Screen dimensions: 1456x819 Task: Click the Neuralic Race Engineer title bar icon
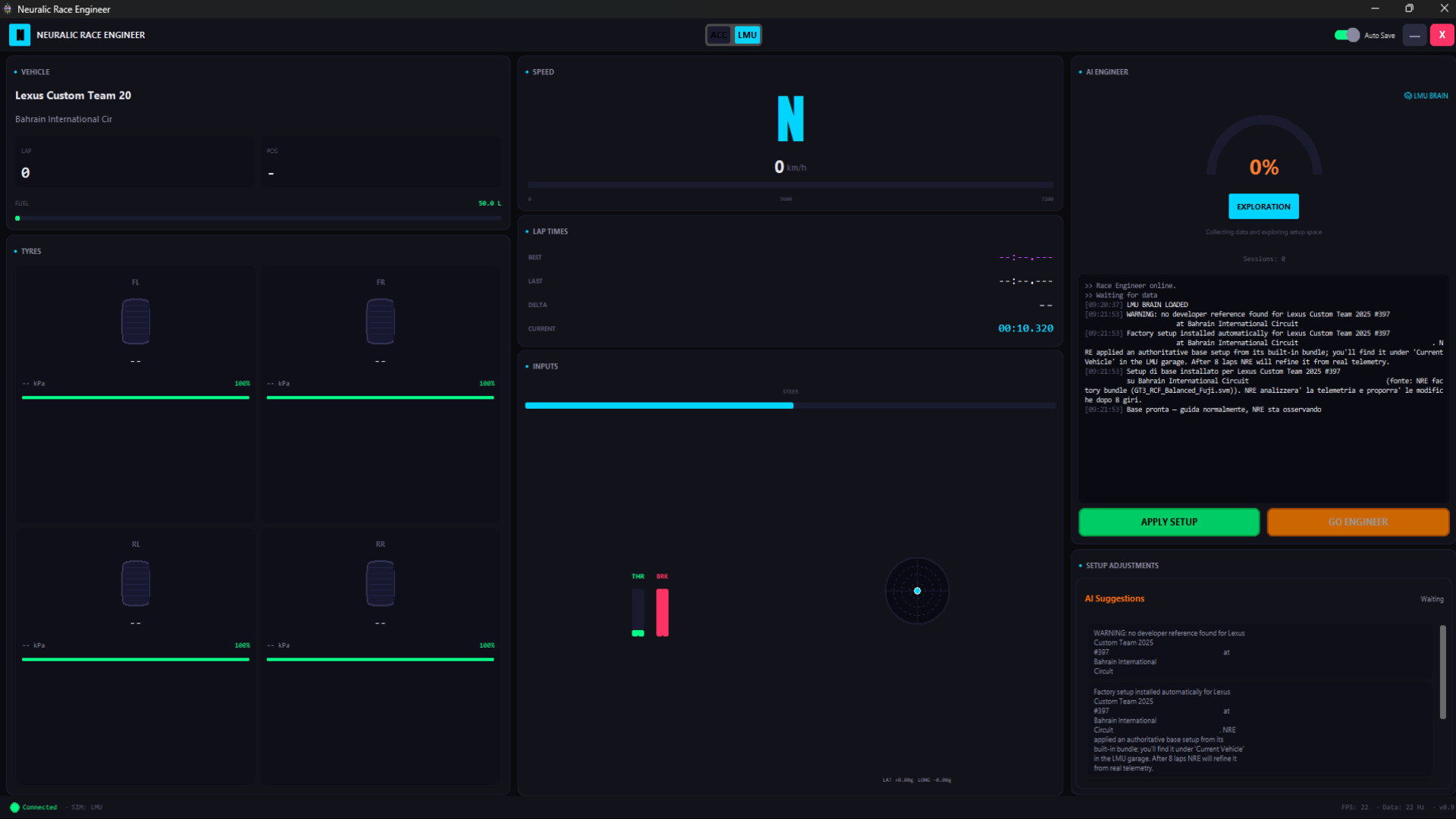click(8, 9)
